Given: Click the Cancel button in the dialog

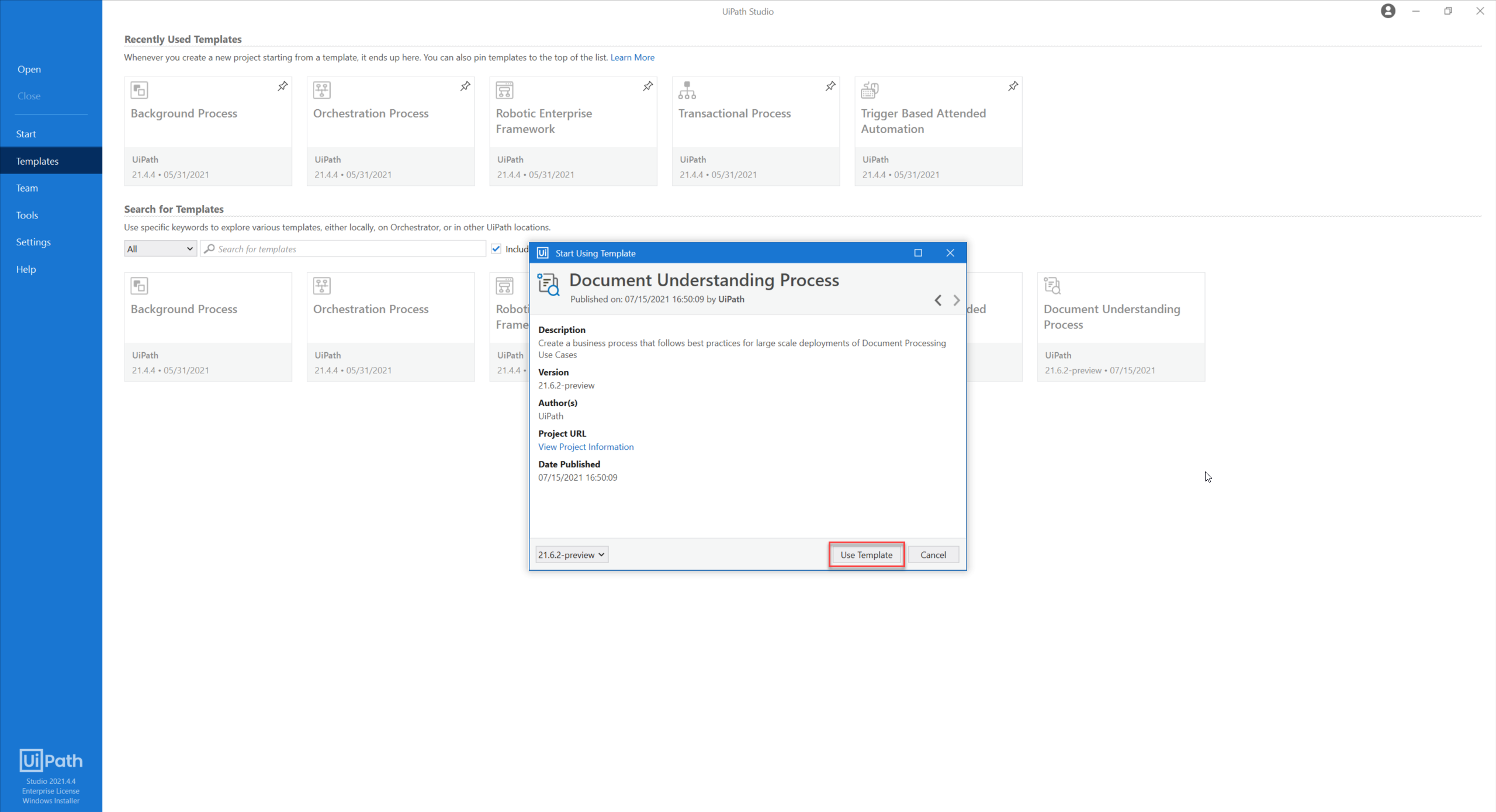Looking at the screenshot, I should (x=933, y=554).
